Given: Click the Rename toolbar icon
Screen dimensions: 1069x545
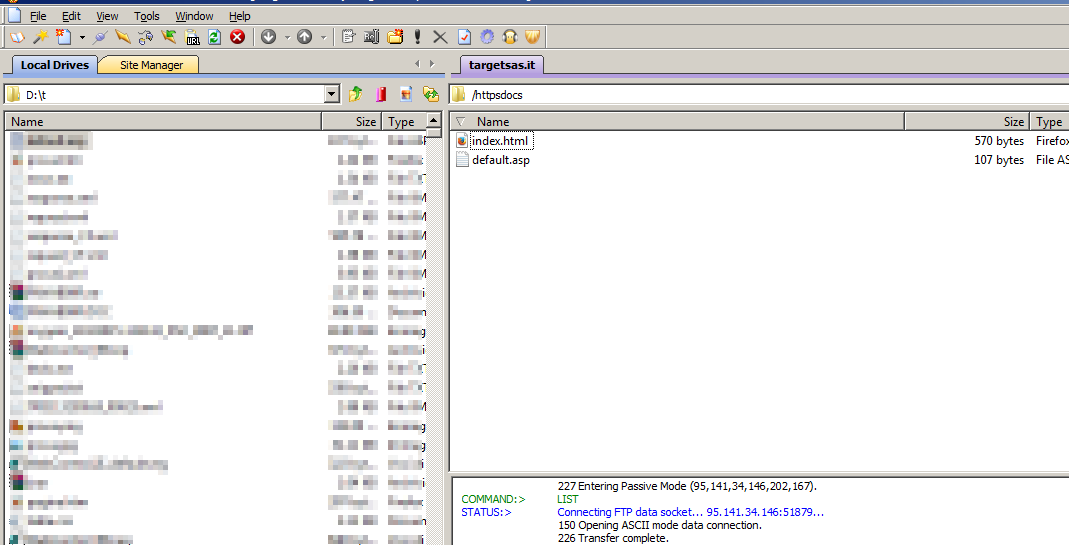Looking at the screenshot, I should (x=372, y=37).
